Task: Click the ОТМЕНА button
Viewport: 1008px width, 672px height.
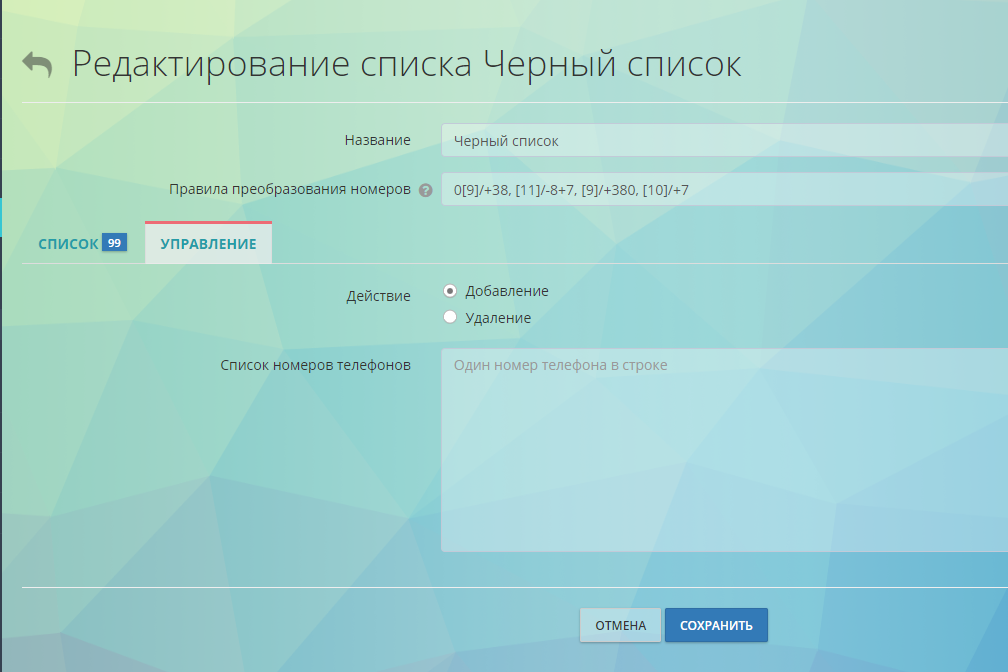Action: (x=619, y=624)
